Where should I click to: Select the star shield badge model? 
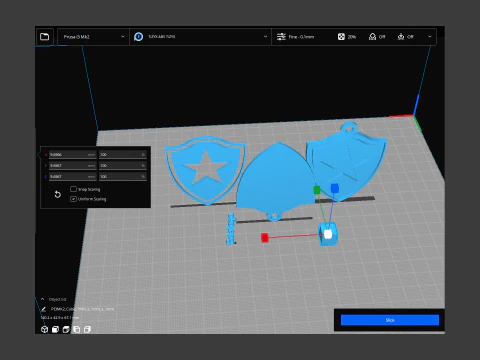[x=205, y=171]
